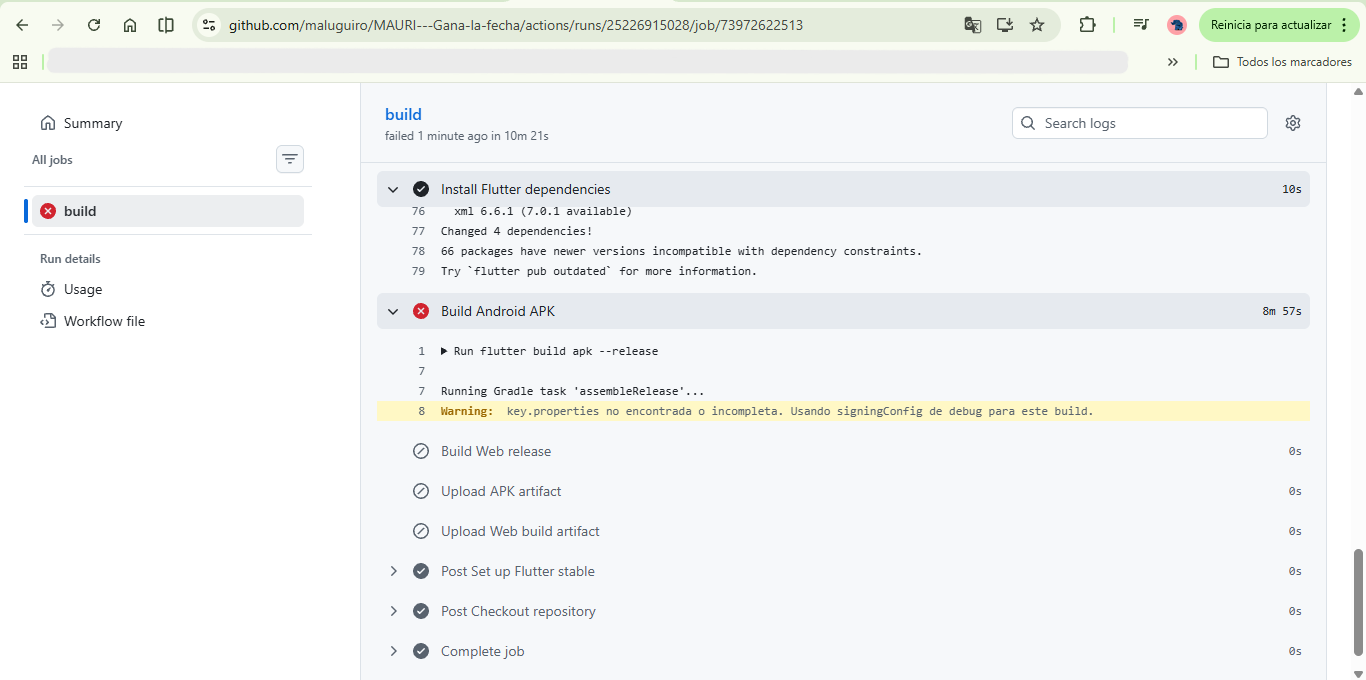The height and width of the screenshot is (680, 1366).
Task: Click log line number 77
Action: [x=418, y=231]
